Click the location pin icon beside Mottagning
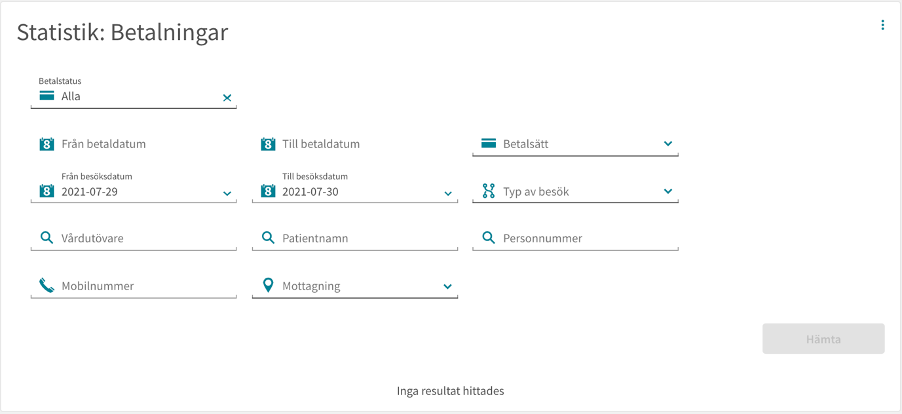The height and width of the screenshot is (414, 902). (x=267, y=285)
